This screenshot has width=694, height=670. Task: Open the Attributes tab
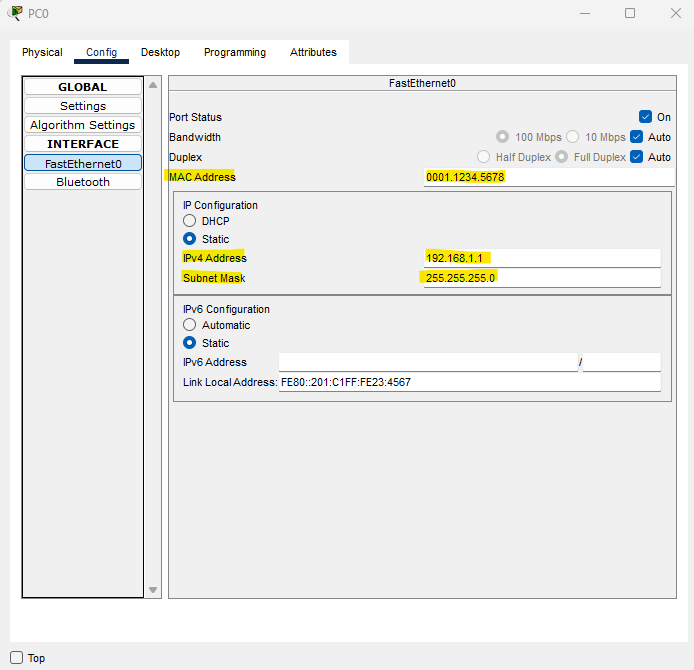313,52
